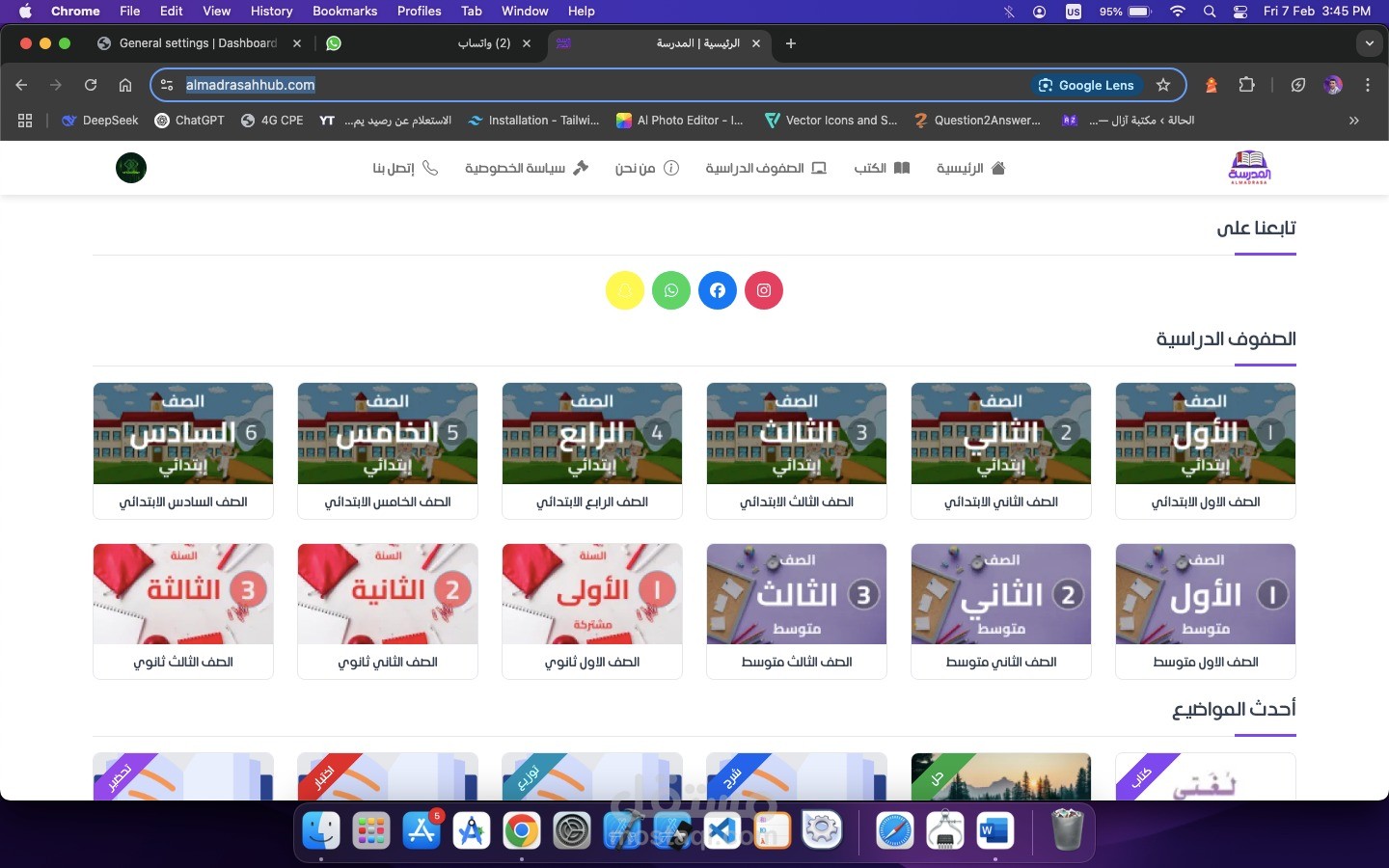Open the Chrome extensions puzzle icon
The width and height of the screenshot is (1389, 868).
[1247, 86]
